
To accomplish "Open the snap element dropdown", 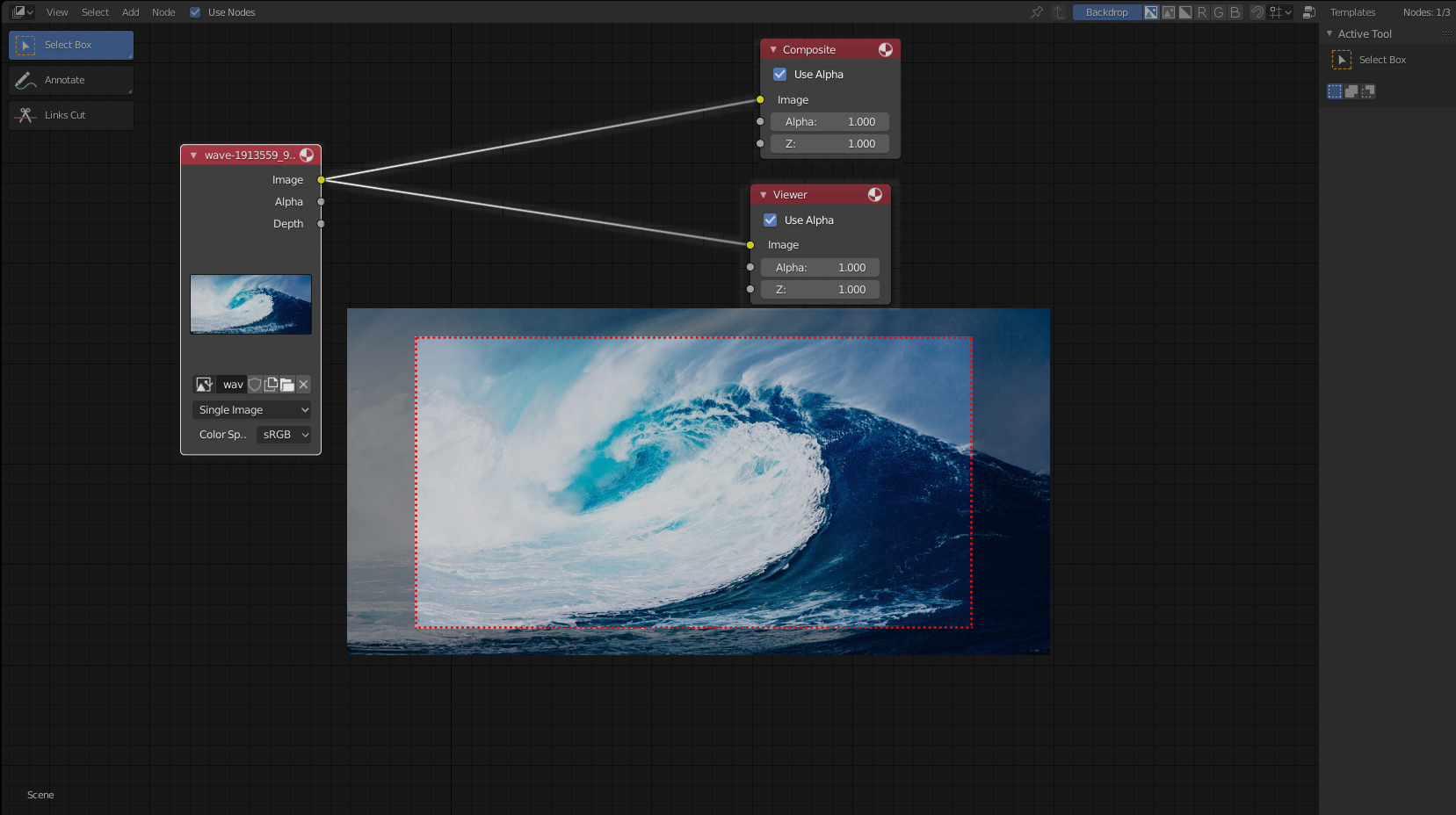I will pyautogui.click(x=1280, y=12).
